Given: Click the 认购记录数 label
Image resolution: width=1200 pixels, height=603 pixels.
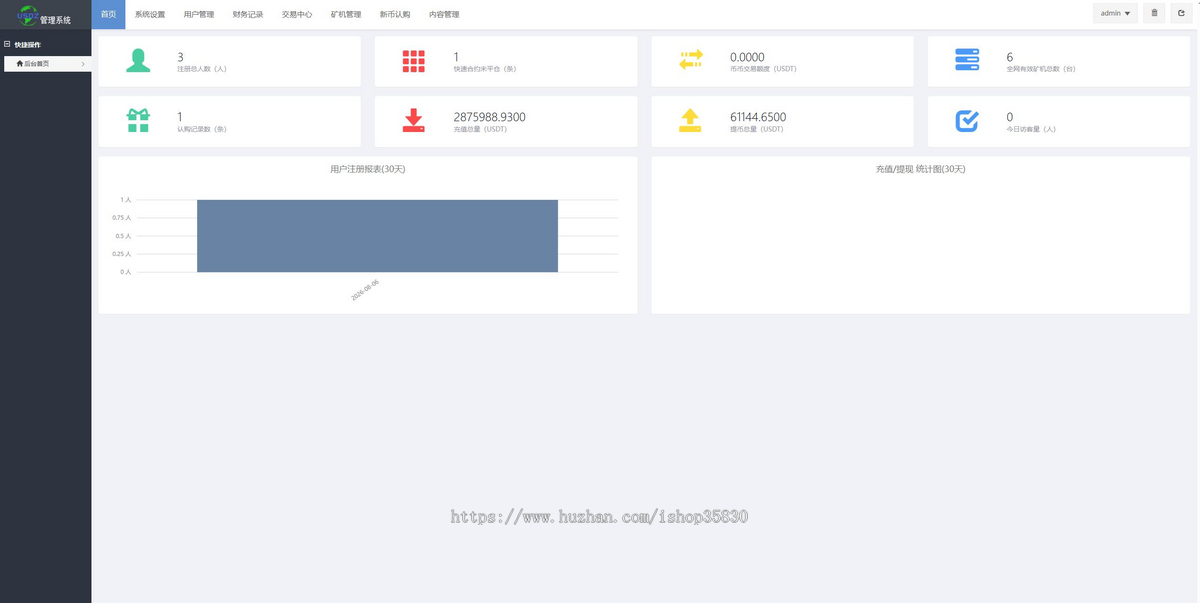Looking at the screenshot, I should pyautogui.click(x=201, y=129).
